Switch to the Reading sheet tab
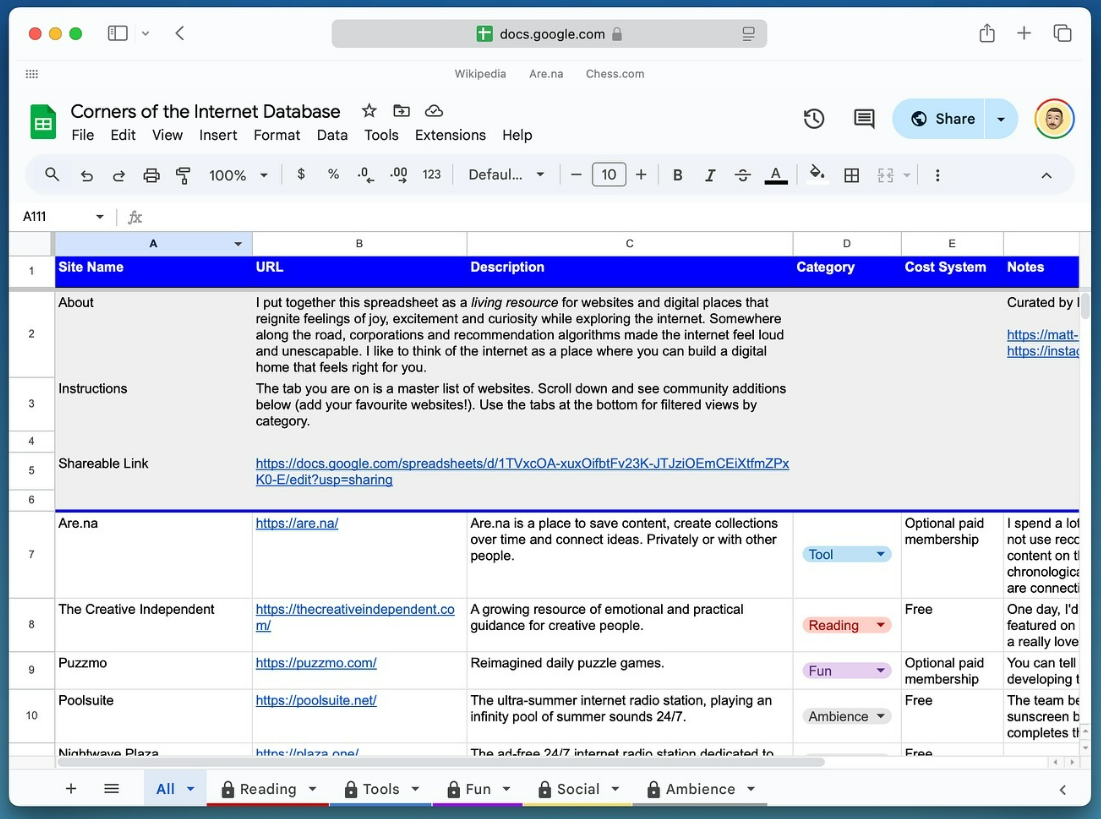Screen dimensions: 1101x819 pos(268,789)
